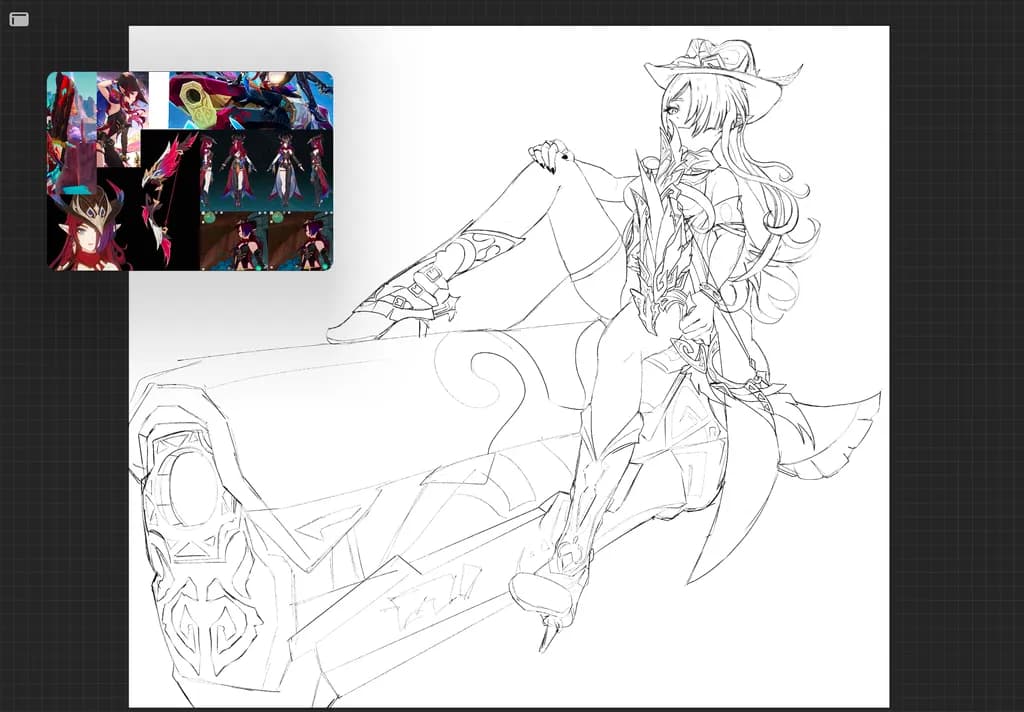Select the dark-haired woman splash art reference
Viewport: 1024px width, 712px height.
point(122,119)
